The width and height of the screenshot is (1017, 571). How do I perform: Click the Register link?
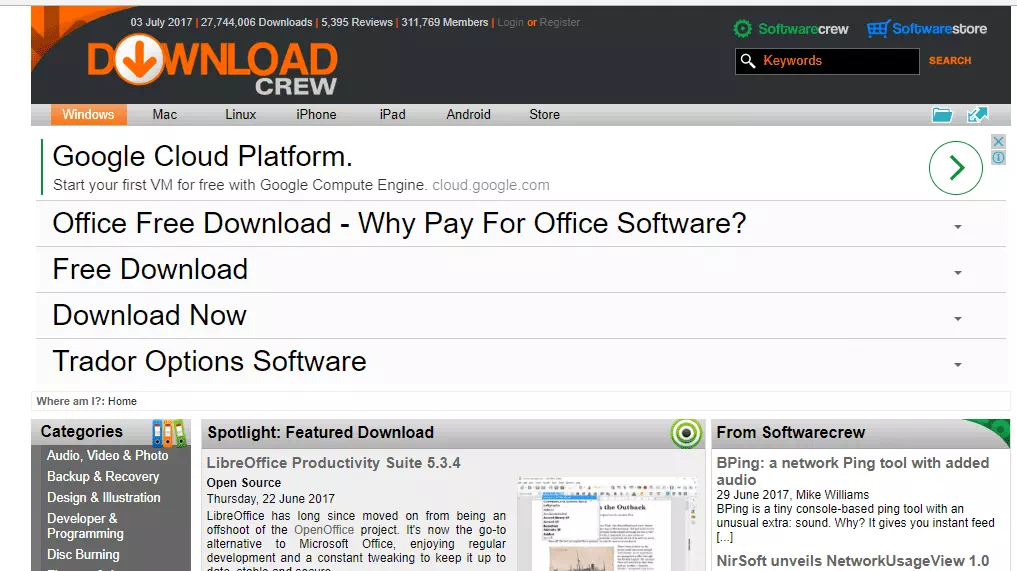(x=560, y=22)
